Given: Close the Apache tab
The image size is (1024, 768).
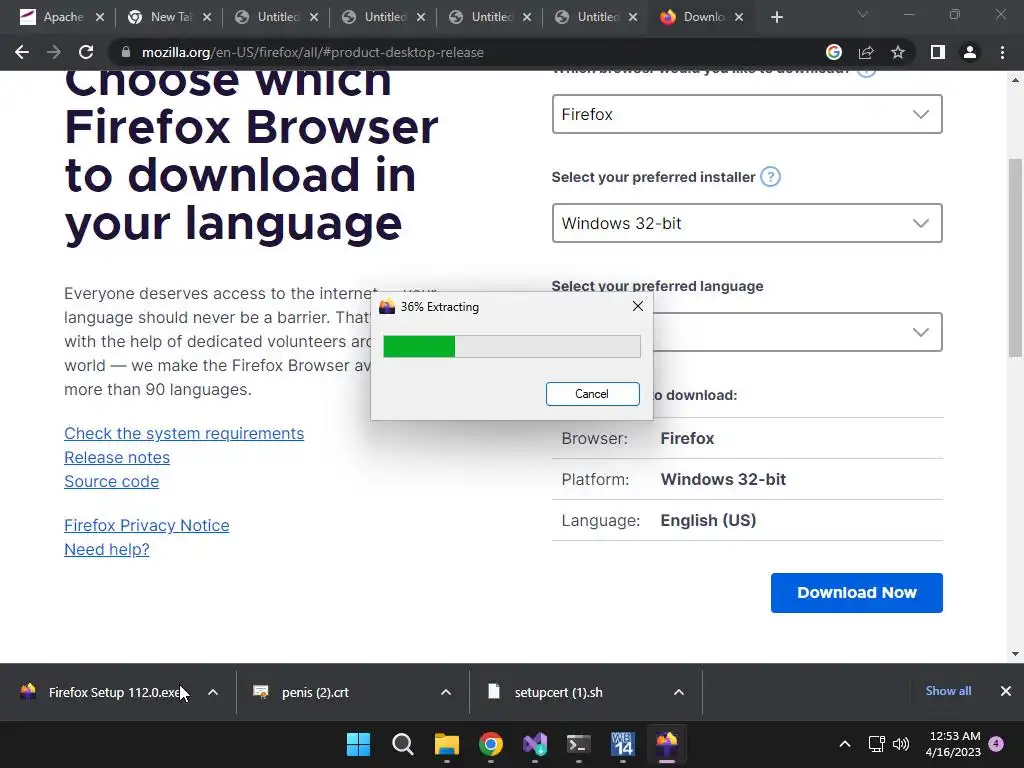Looking at the screenshot, I should pyautogui.click(x=100, y=18).
